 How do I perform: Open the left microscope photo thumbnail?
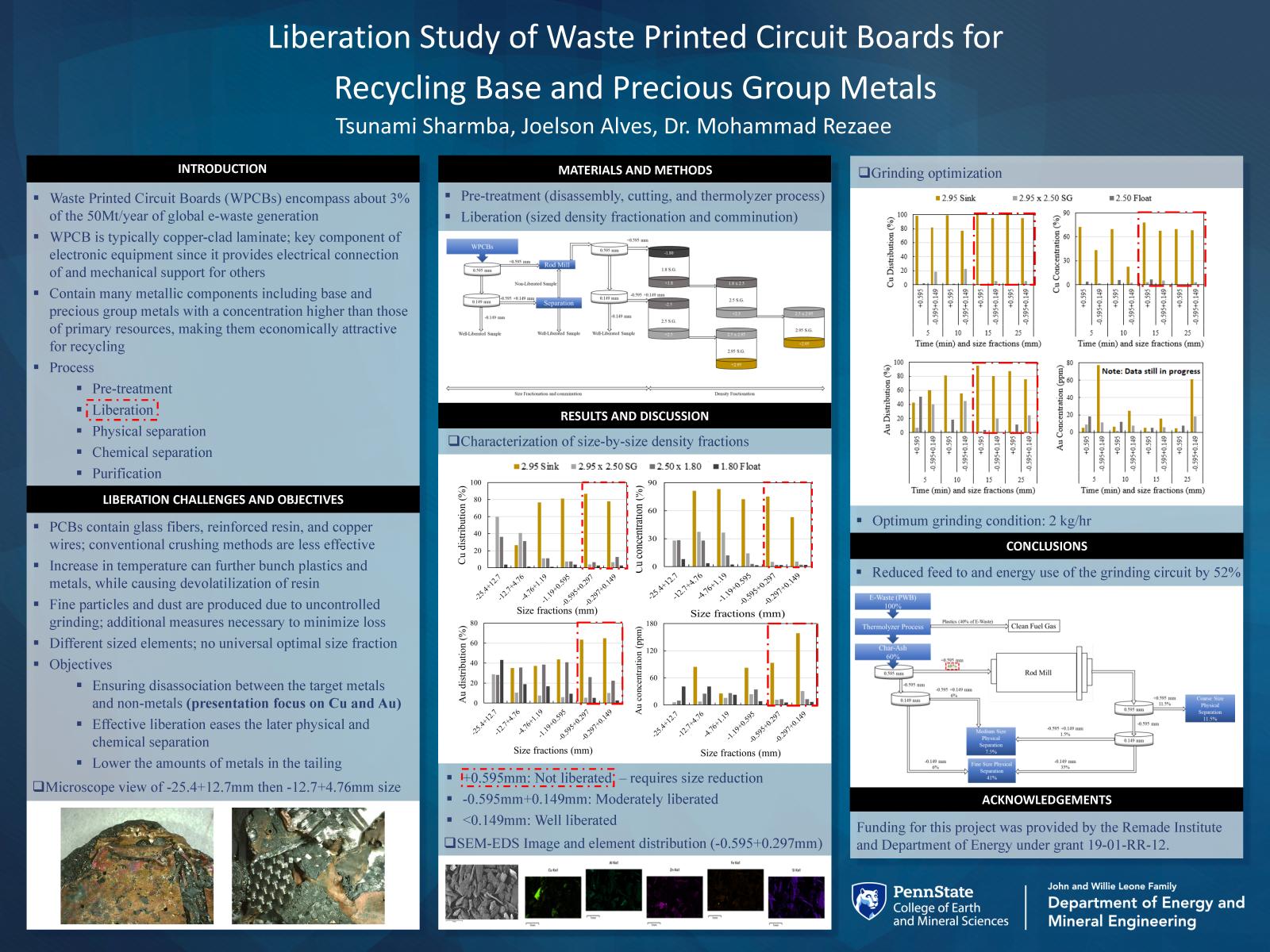point(137,866)
